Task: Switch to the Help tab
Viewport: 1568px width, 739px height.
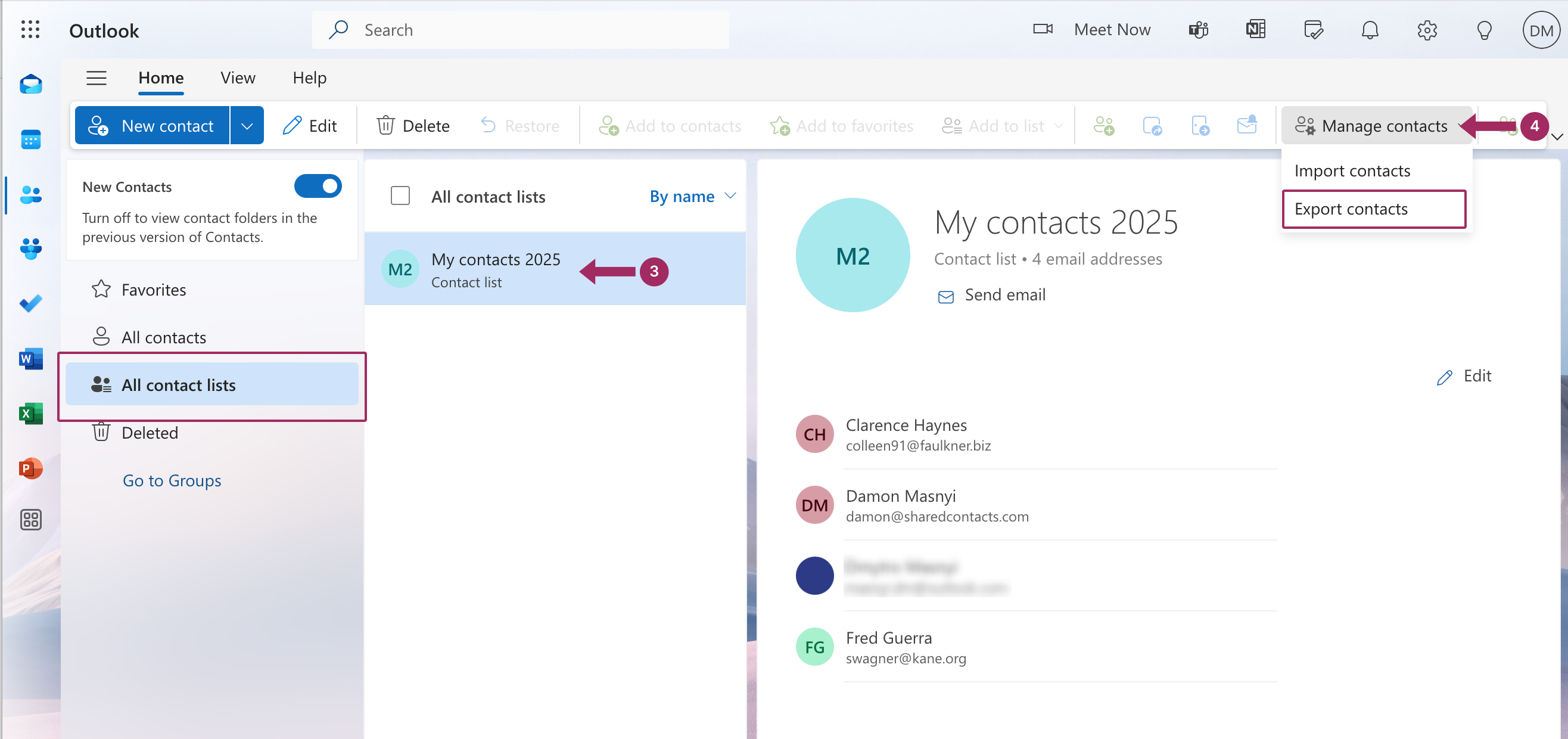Action: coord(310,78)
